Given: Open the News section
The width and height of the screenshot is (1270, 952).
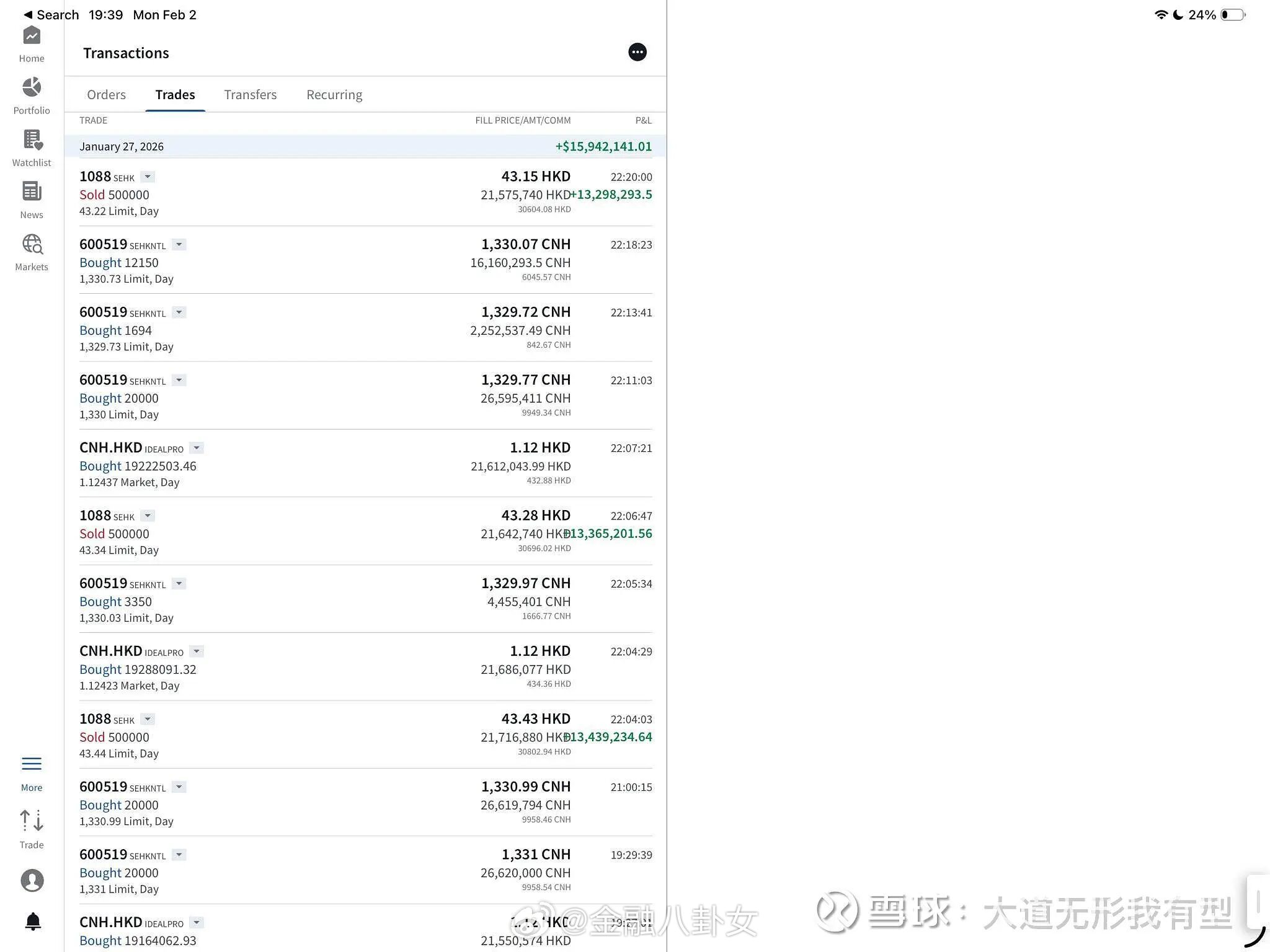Looking at the screenshot, I should (31, 198).
